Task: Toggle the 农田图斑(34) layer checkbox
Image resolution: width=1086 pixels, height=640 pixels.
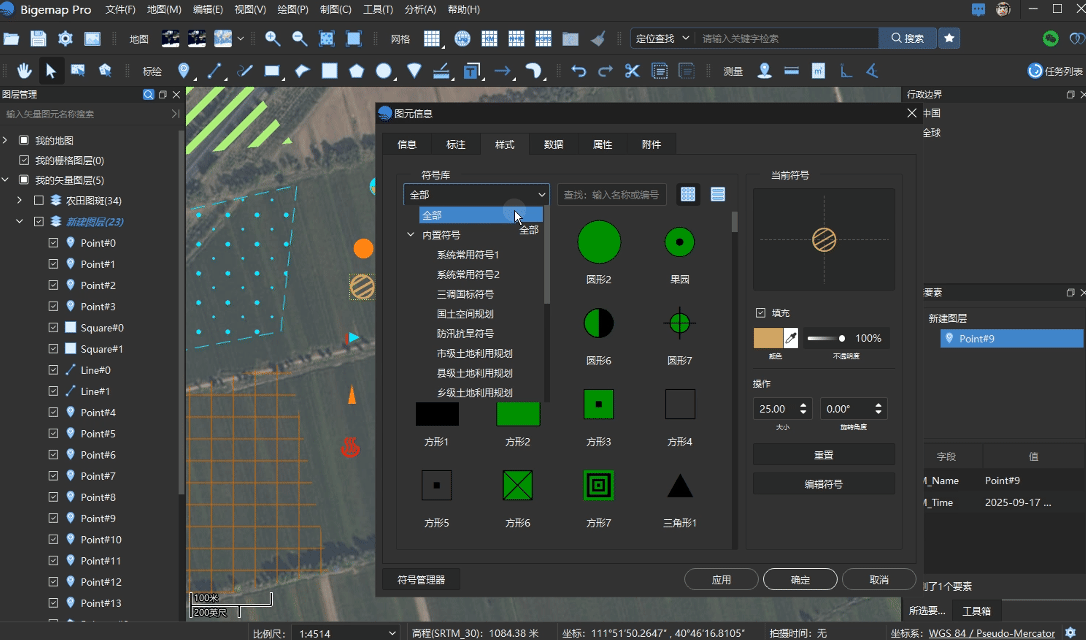Action: 39,201
